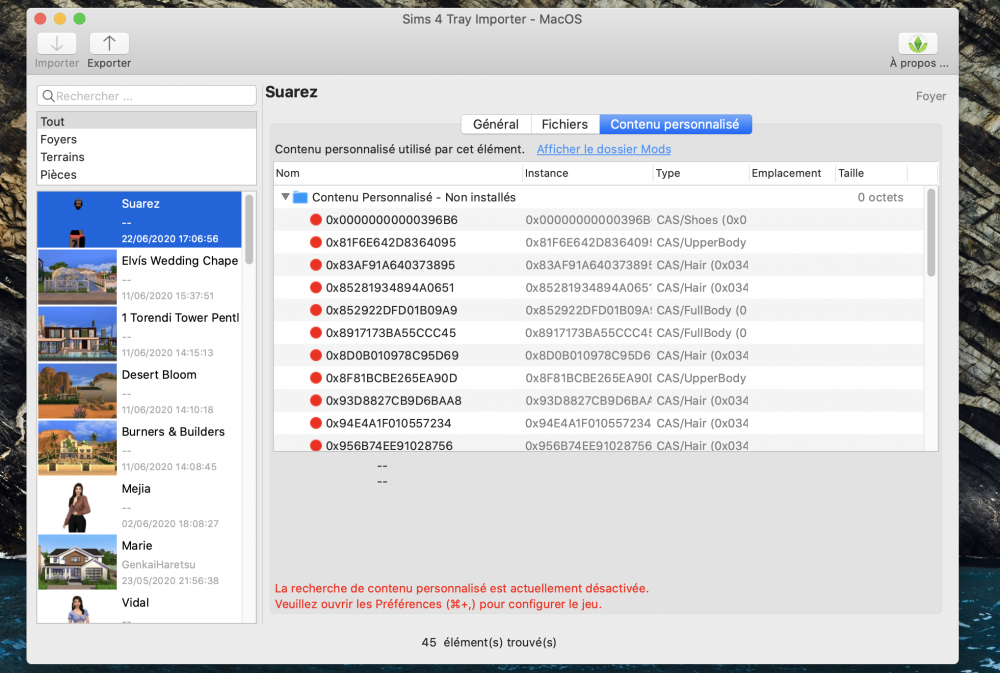Click the CAS/FullBody type cell for 0x852922DFD01B09A9

[x=701, y=310]
